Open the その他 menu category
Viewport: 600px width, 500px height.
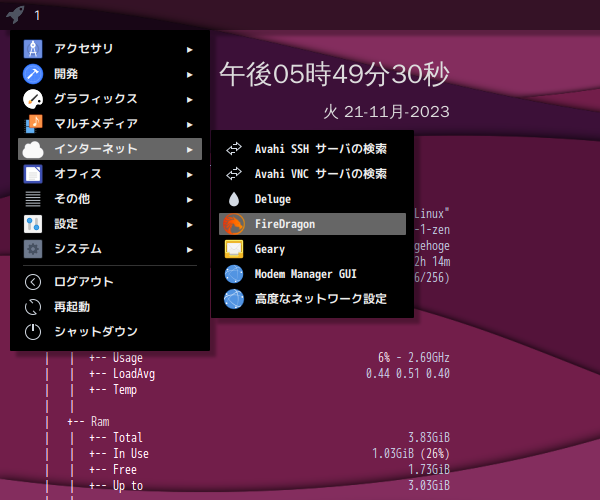coord(110,199)
